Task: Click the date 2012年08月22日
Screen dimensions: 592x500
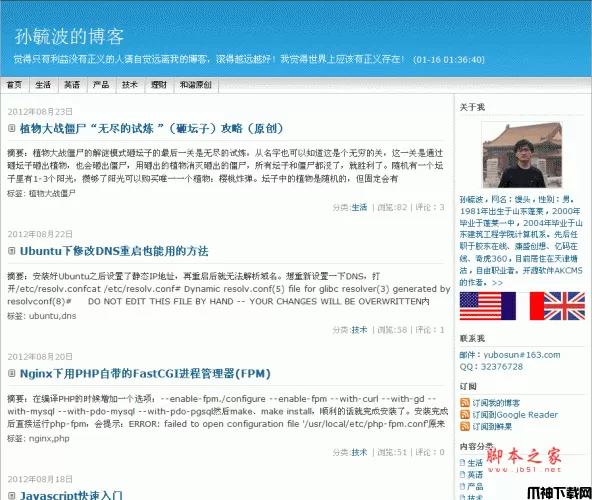Action: click(40, 234)
